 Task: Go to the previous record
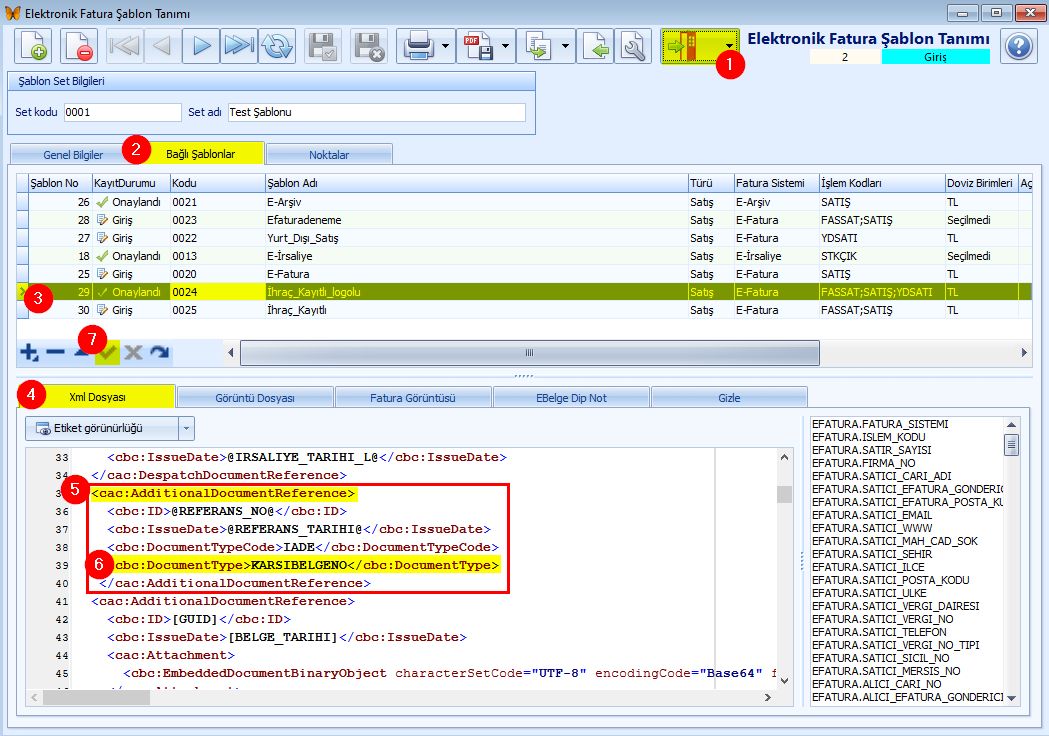162,46
